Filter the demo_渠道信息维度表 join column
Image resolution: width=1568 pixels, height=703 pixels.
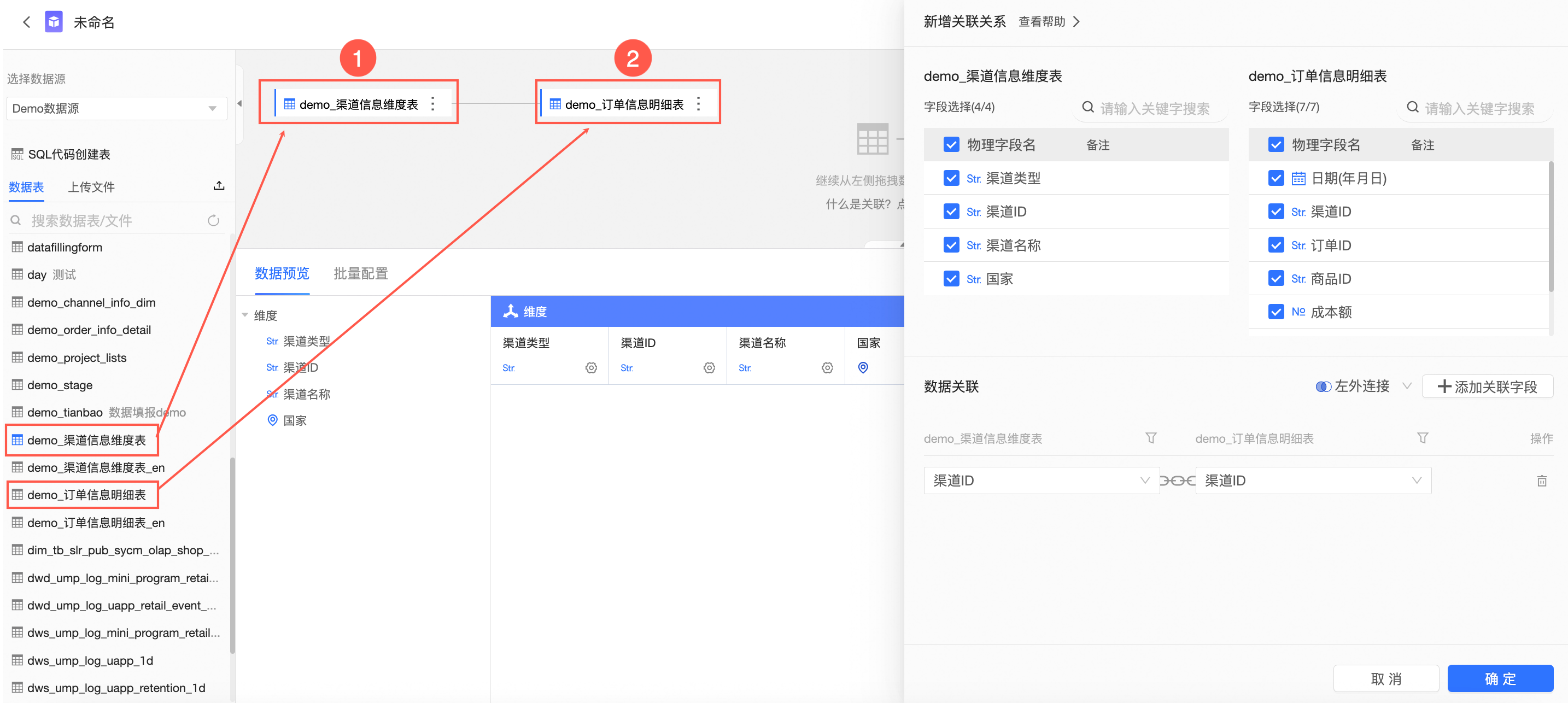coord(1151,438)
